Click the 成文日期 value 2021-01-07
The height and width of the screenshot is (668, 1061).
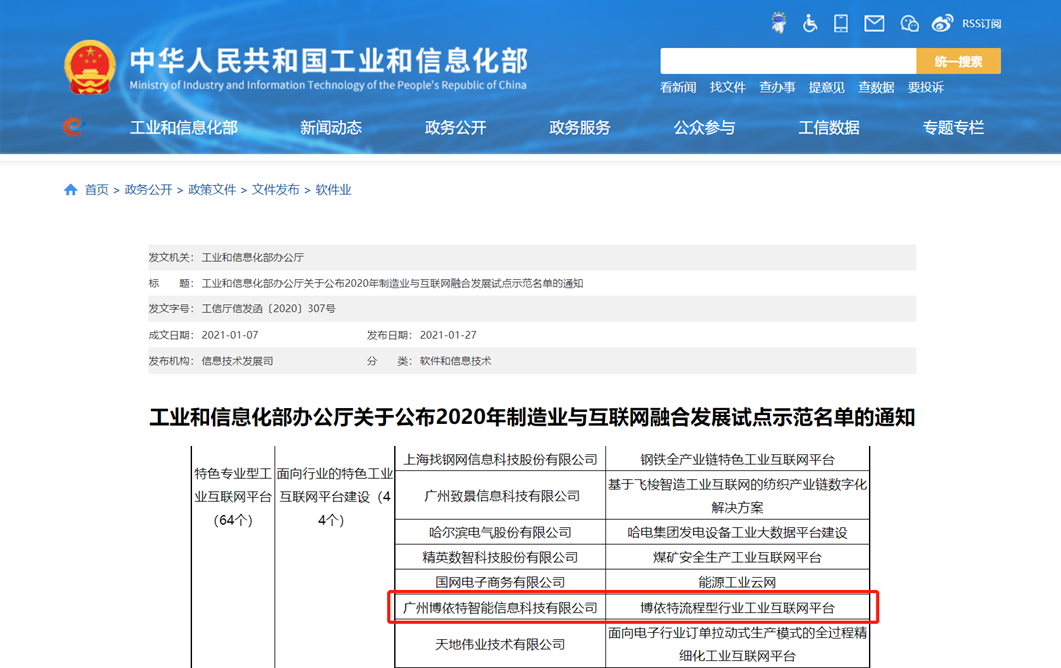coord(230,335)
